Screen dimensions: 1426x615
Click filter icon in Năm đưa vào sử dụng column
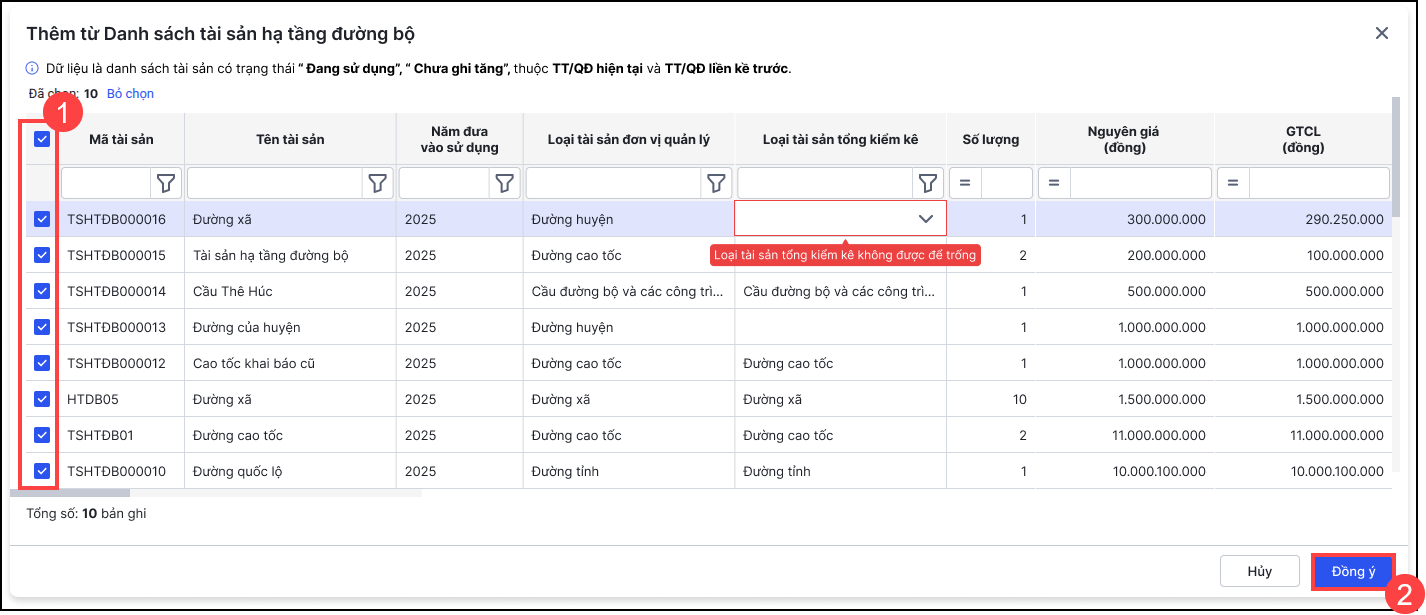tap(505, 183)
